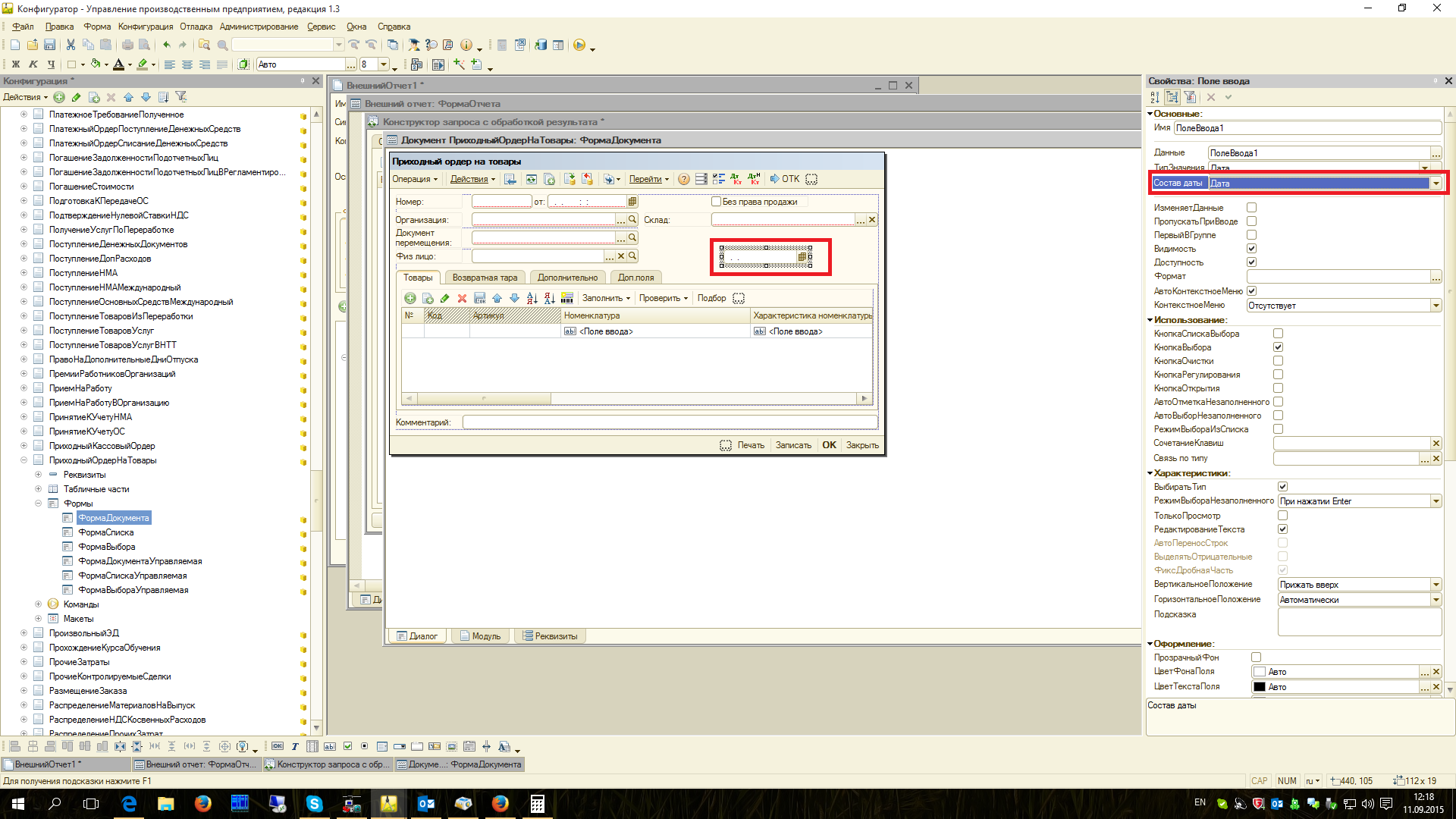Collapse the ПриходныйОрдерНаТовары tree node
The height and width of the screenshot is (819, 1456).
click(x=24, y=460)
